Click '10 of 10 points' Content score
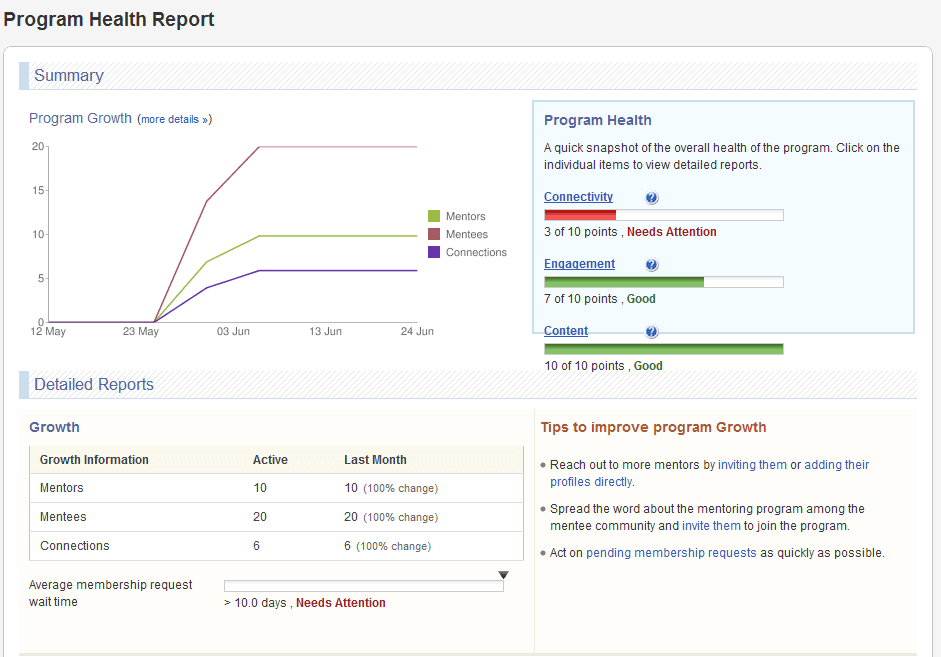The height and width of the screenshot is (657, 941). click(x=584, y=365)
